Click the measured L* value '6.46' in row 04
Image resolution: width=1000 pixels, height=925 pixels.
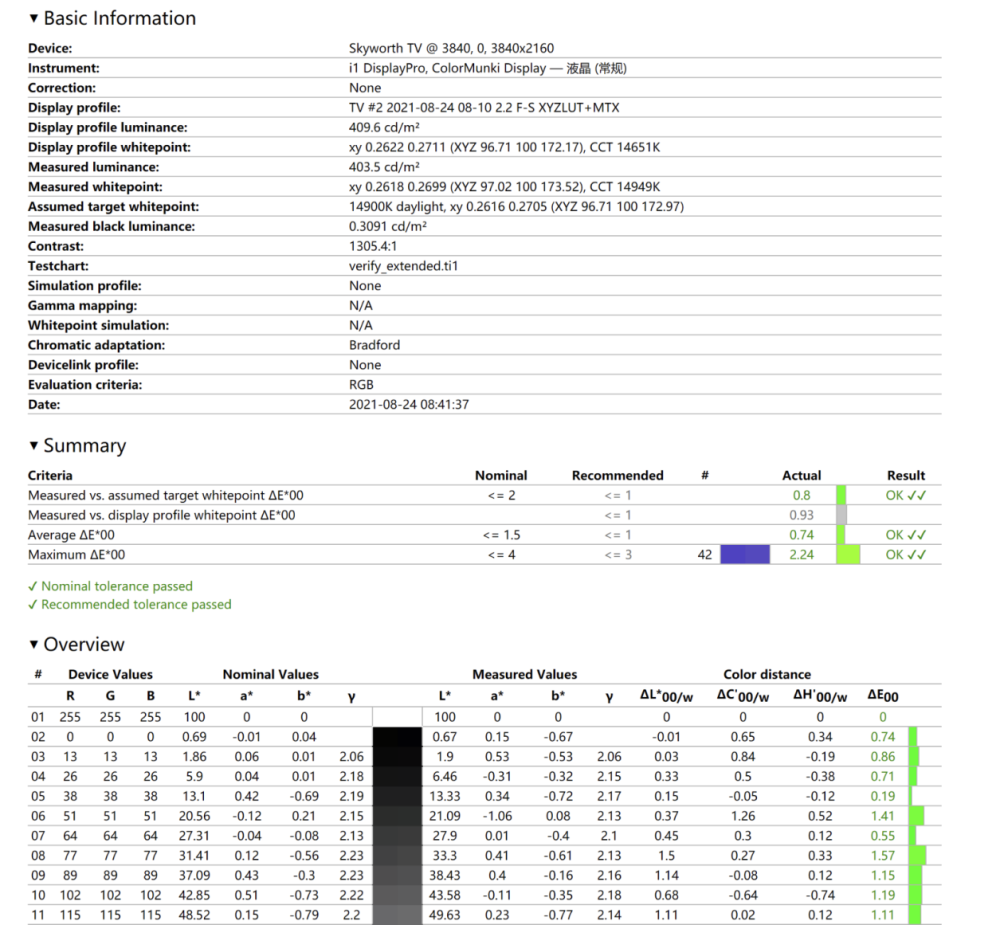pos(445,776)
